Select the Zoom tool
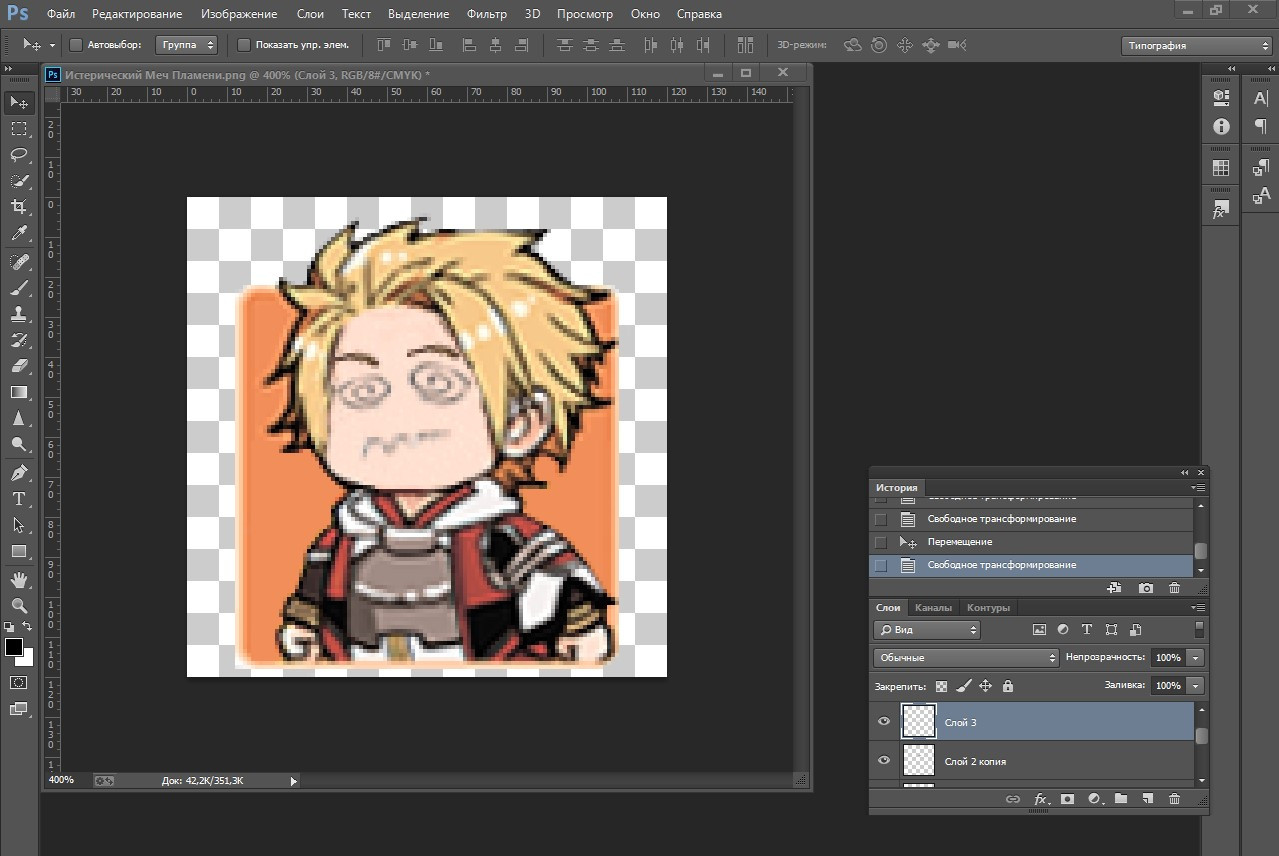The image size is (1279, 856). (19, 605)
